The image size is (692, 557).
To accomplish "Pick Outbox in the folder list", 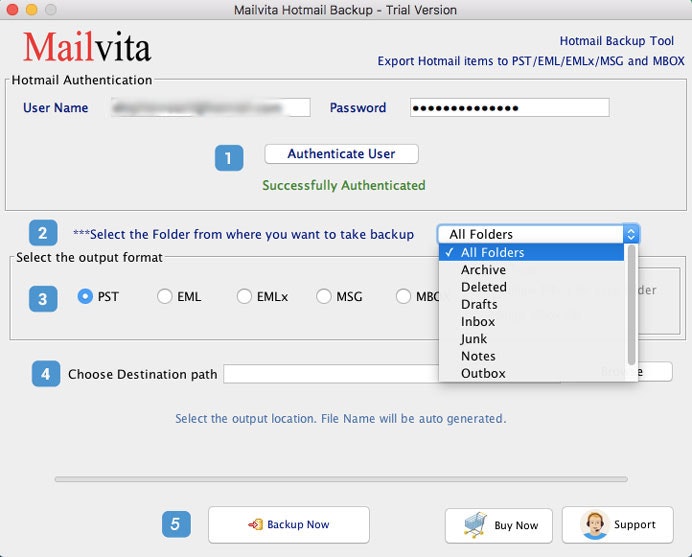I will (x=531, y=373).
